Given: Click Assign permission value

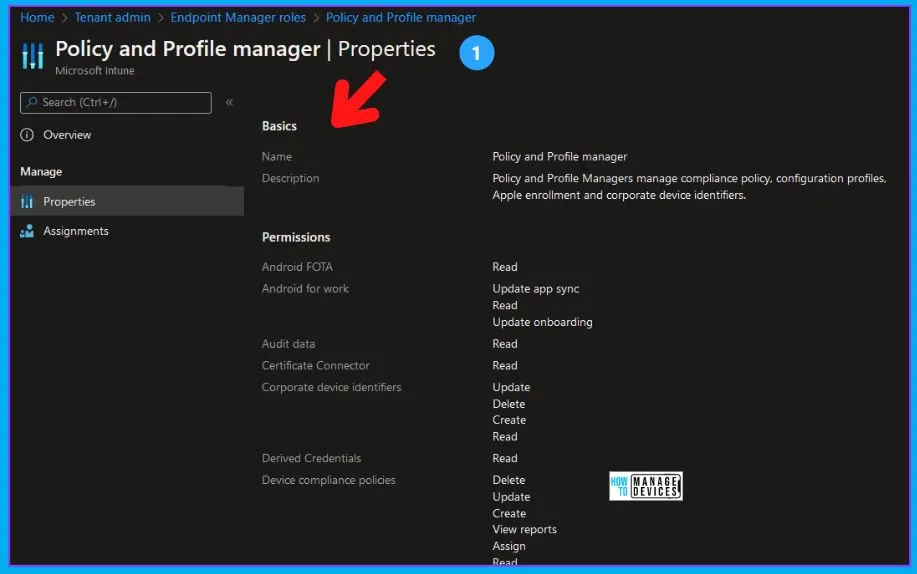Looking at the screenshot, I should point(509,546).
